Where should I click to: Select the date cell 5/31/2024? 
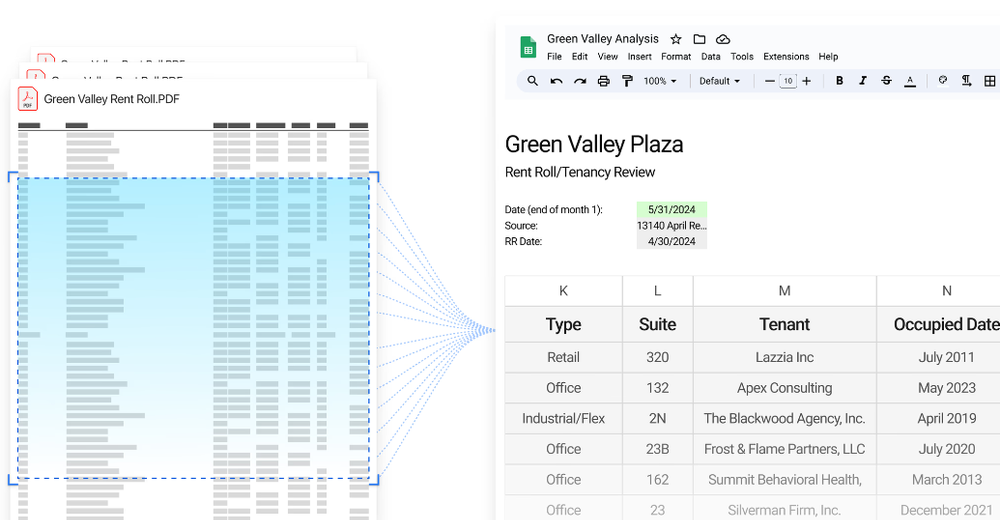672,209
